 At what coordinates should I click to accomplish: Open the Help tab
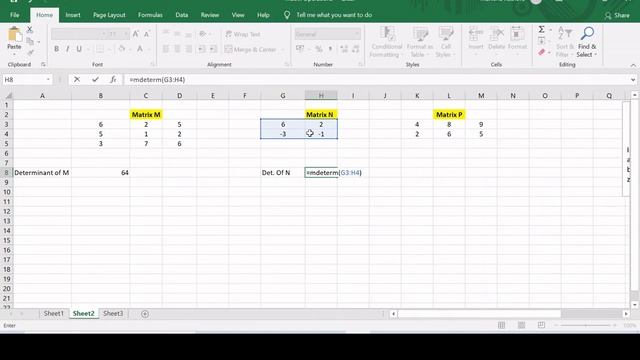tap(263, 15)
